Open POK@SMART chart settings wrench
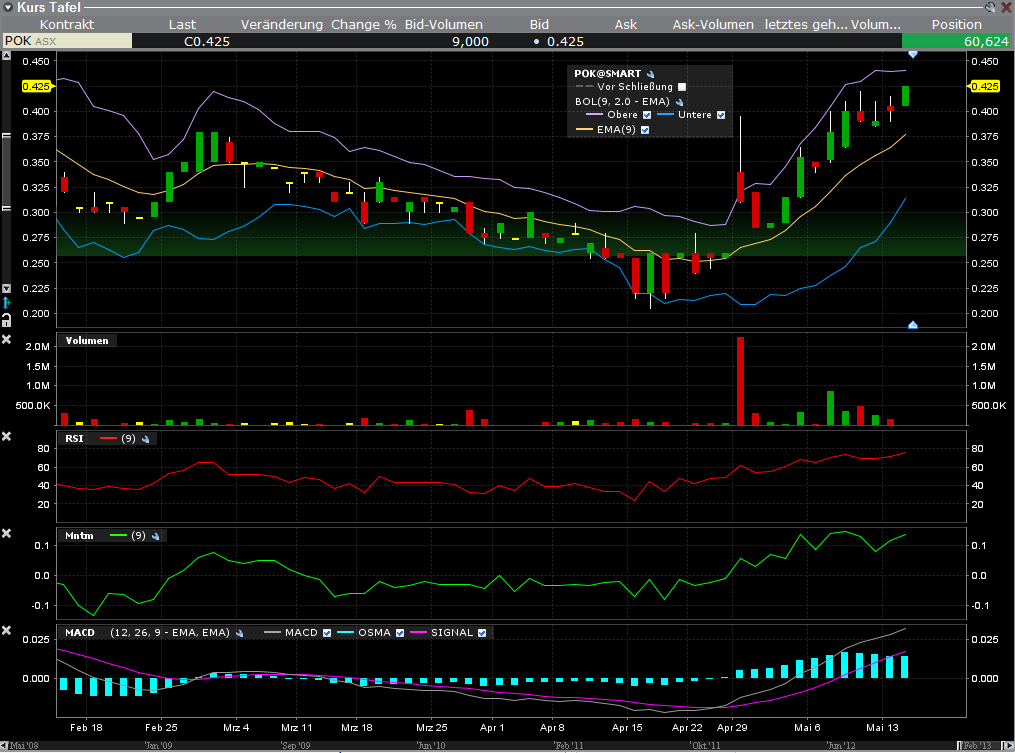 click(x=651, y=74)
